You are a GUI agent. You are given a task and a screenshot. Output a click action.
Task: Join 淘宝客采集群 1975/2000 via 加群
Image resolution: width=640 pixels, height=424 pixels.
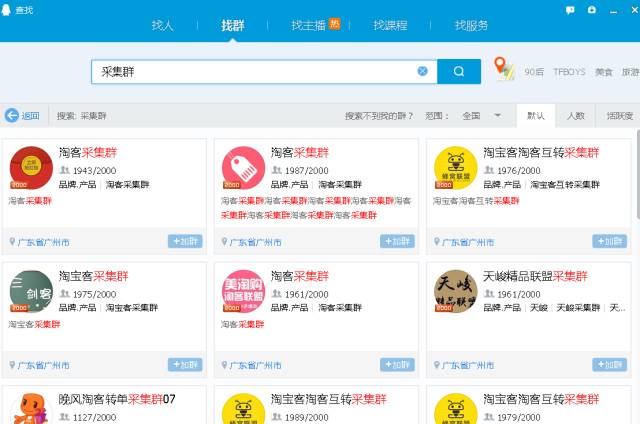185,364
